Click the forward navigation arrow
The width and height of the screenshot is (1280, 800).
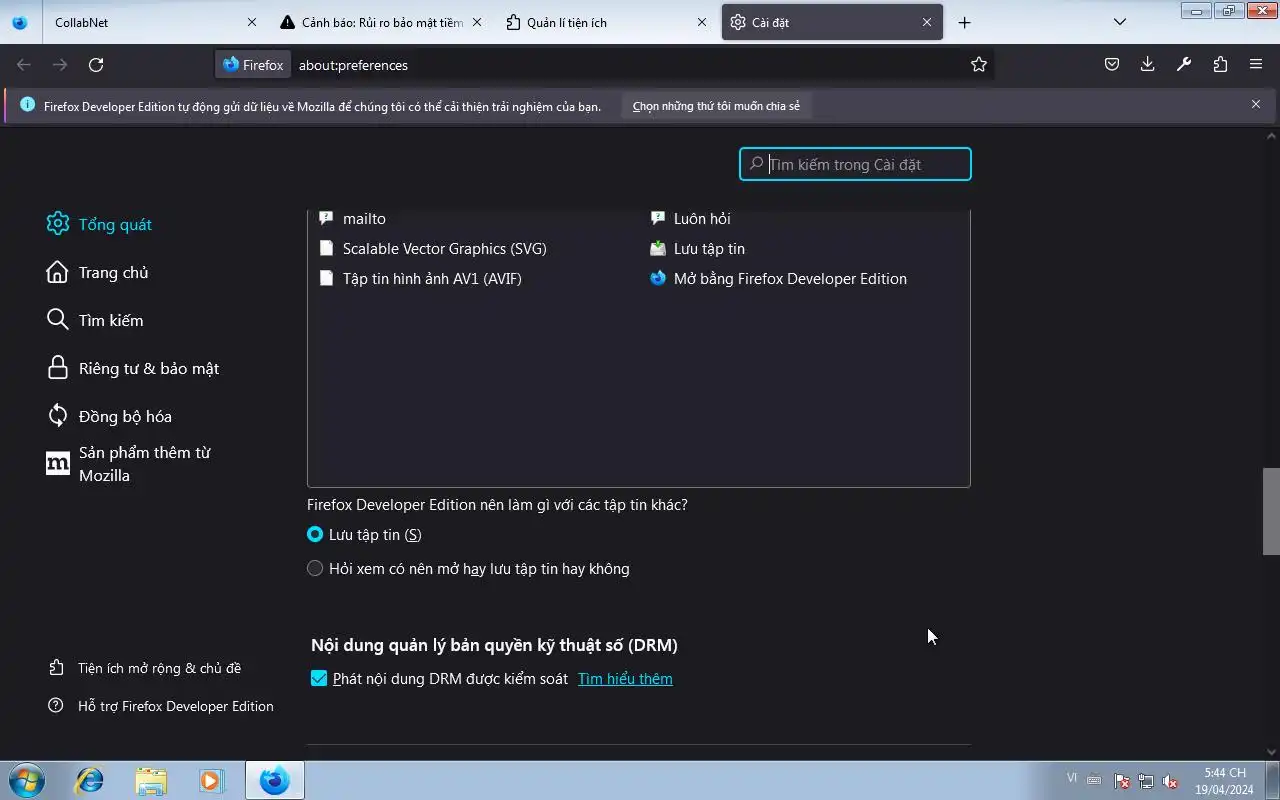pyautogui.click(x=60, y=64)
